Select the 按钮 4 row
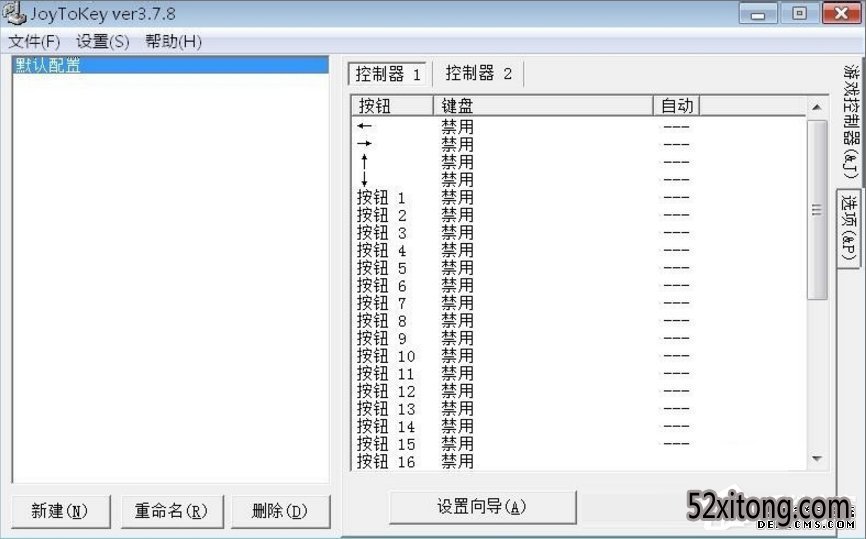 point(579,250)
